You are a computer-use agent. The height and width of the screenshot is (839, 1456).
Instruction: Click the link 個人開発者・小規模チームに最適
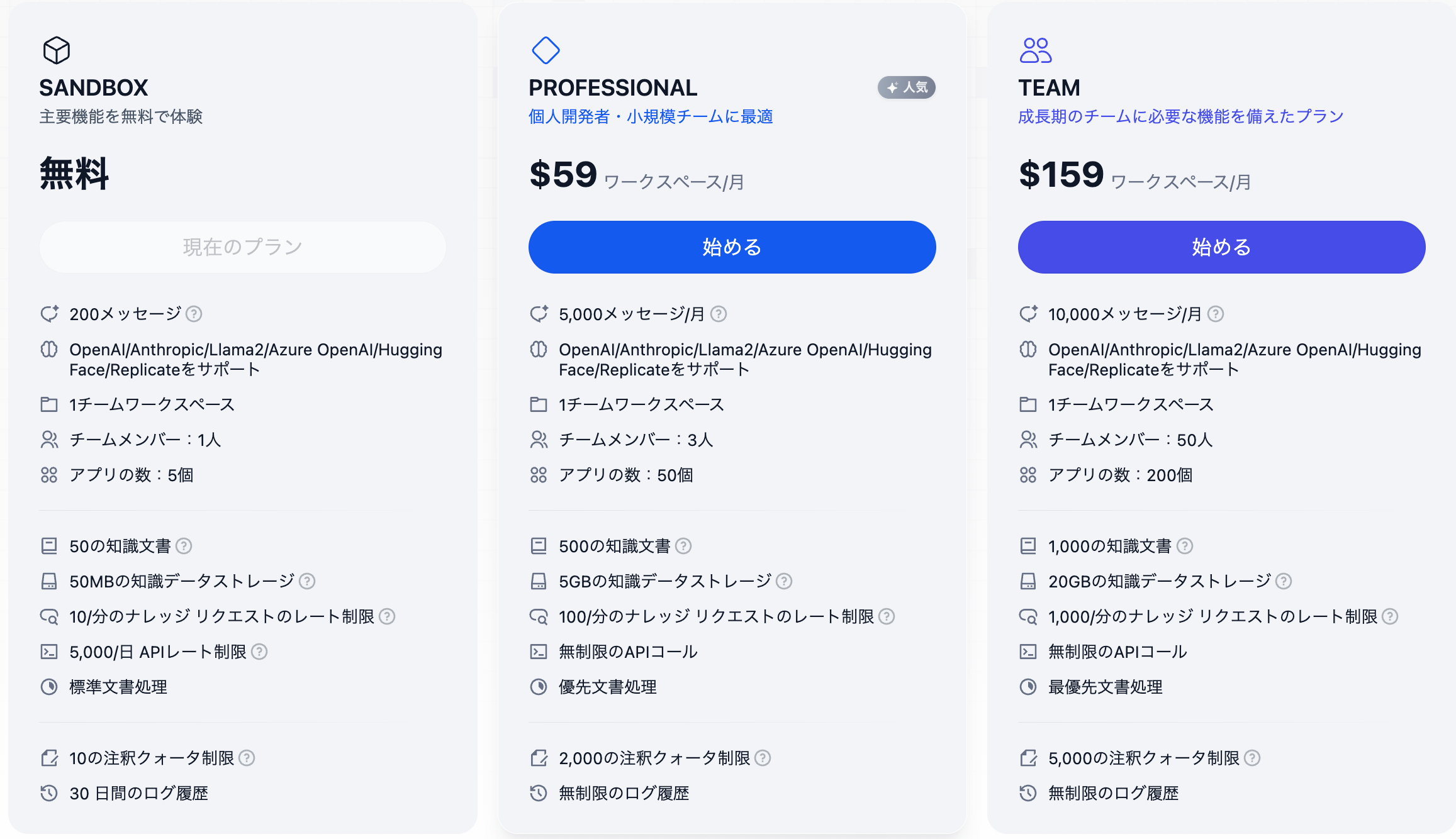point(650,116)
